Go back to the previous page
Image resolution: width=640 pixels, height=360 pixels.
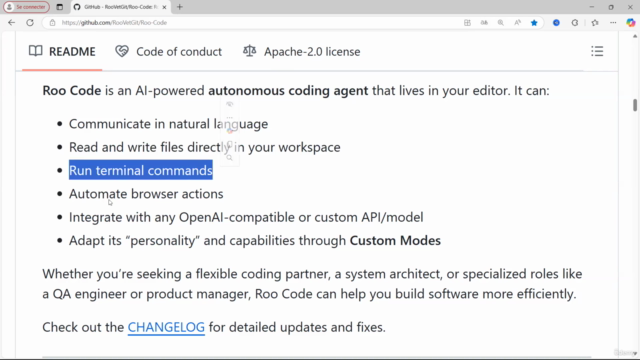click(x=11, y=23)
